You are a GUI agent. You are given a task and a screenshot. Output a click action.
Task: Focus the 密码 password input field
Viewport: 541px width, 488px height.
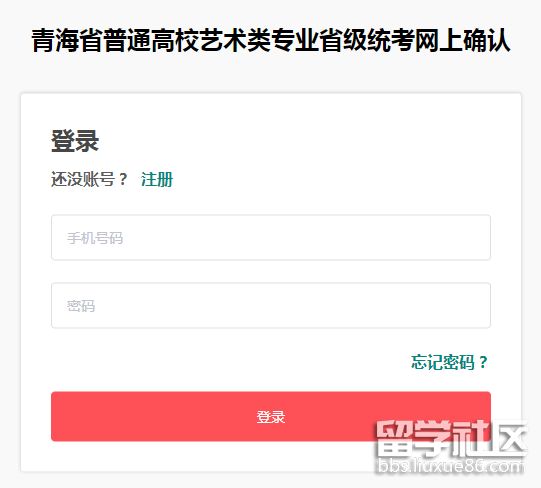click(x=271, y=305)
